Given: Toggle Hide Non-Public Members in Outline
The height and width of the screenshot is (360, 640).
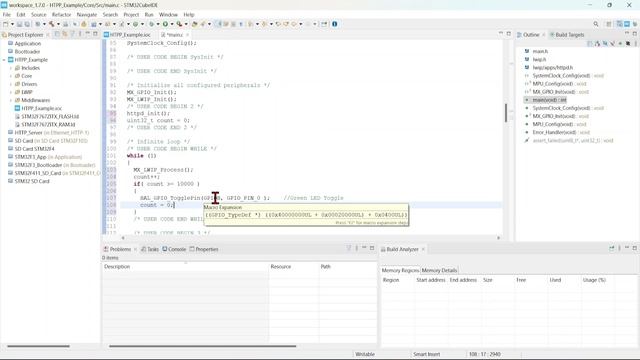Looking at the screenshot, I should coord(620,43).
